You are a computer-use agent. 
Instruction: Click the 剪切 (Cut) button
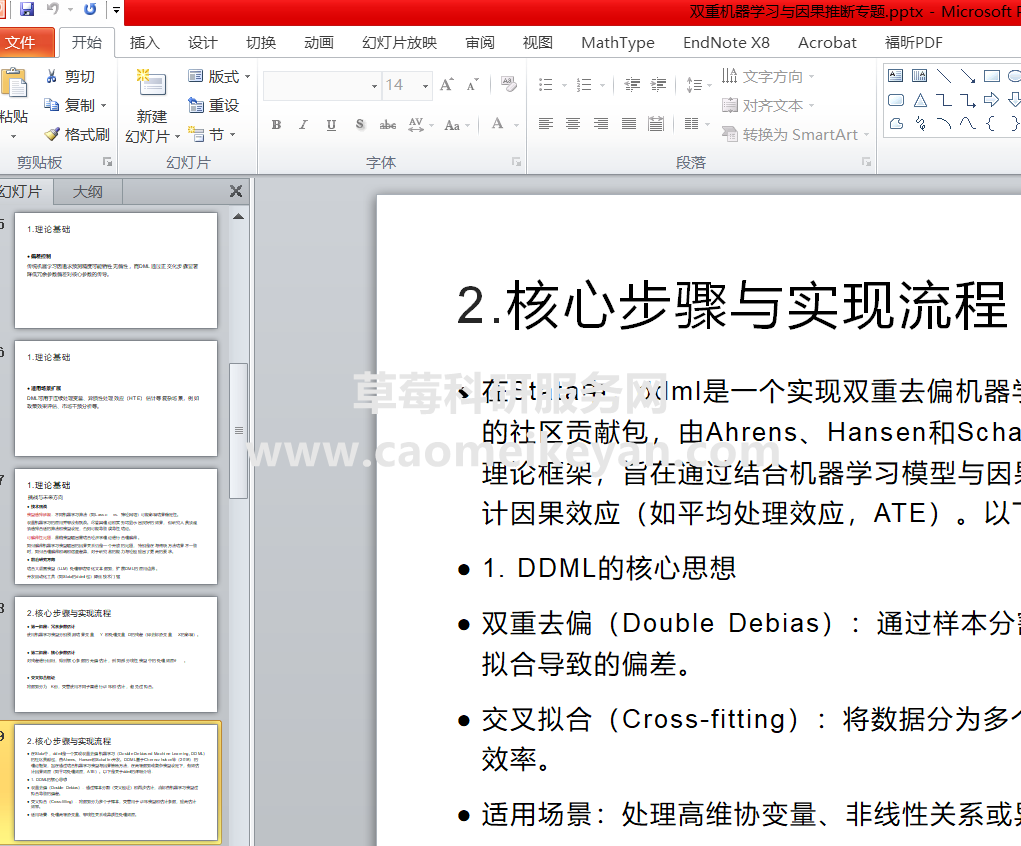tap(70, 77)
